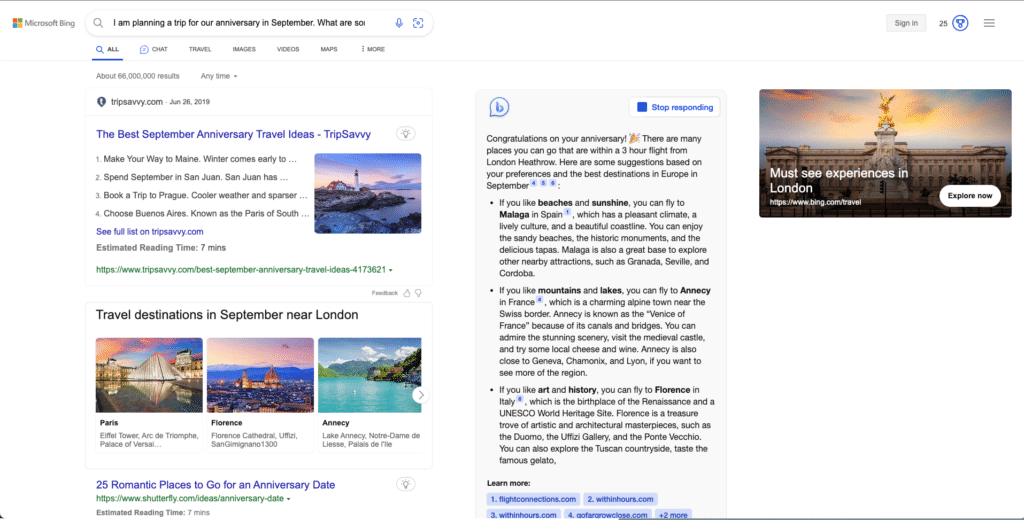
Task: Open 25 Romantic Places to Go link
Action: [216, 485]
